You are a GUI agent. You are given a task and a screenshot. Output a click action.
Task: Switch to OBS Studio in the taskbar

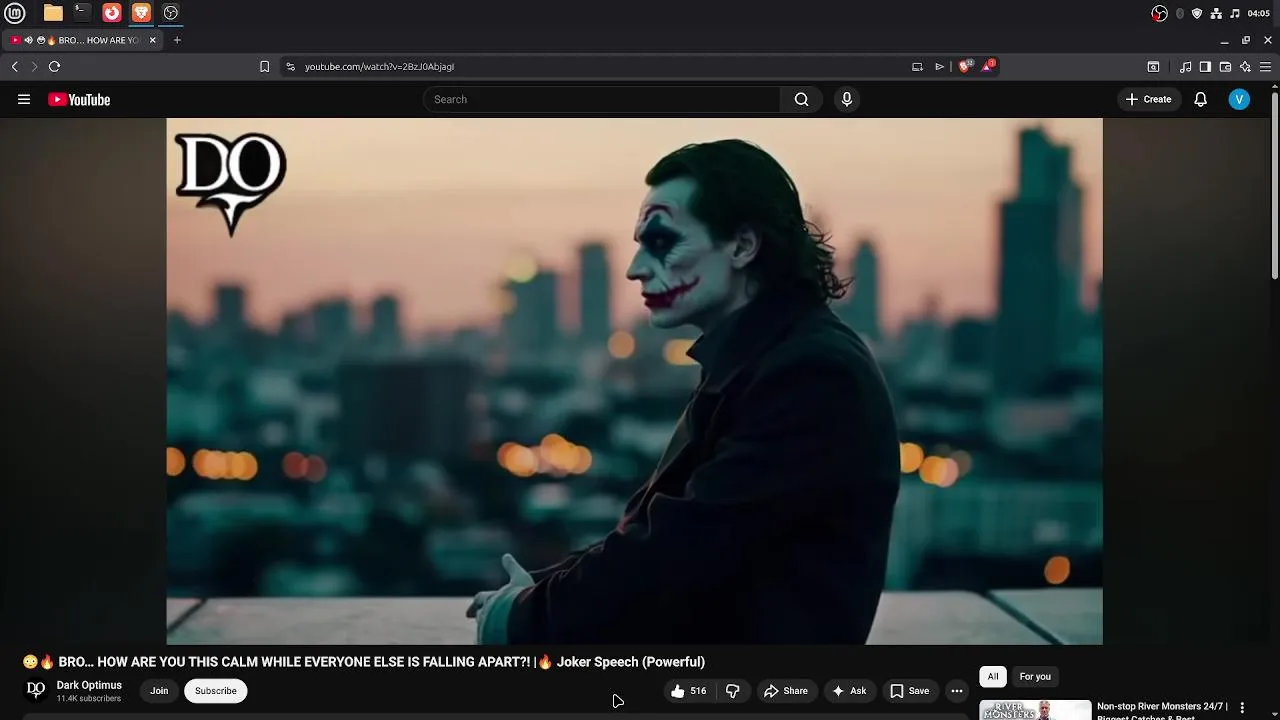(171, 13)
